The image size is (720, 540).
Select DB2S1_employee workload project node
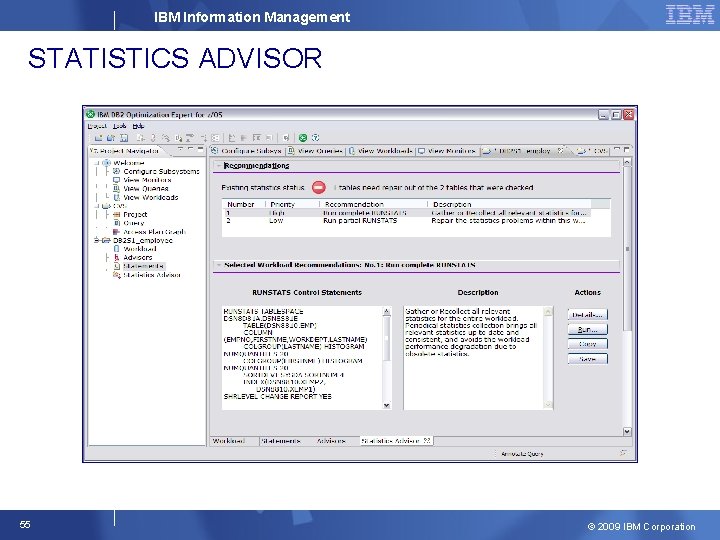pos(138,240)
